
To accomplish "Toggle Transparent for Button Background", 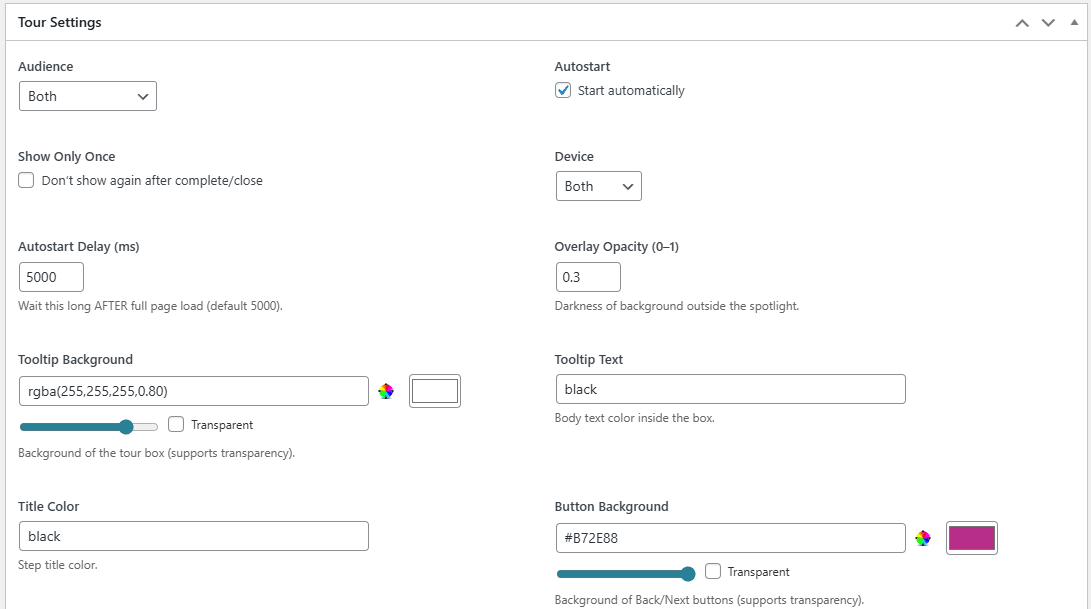I will coord(713,571).
